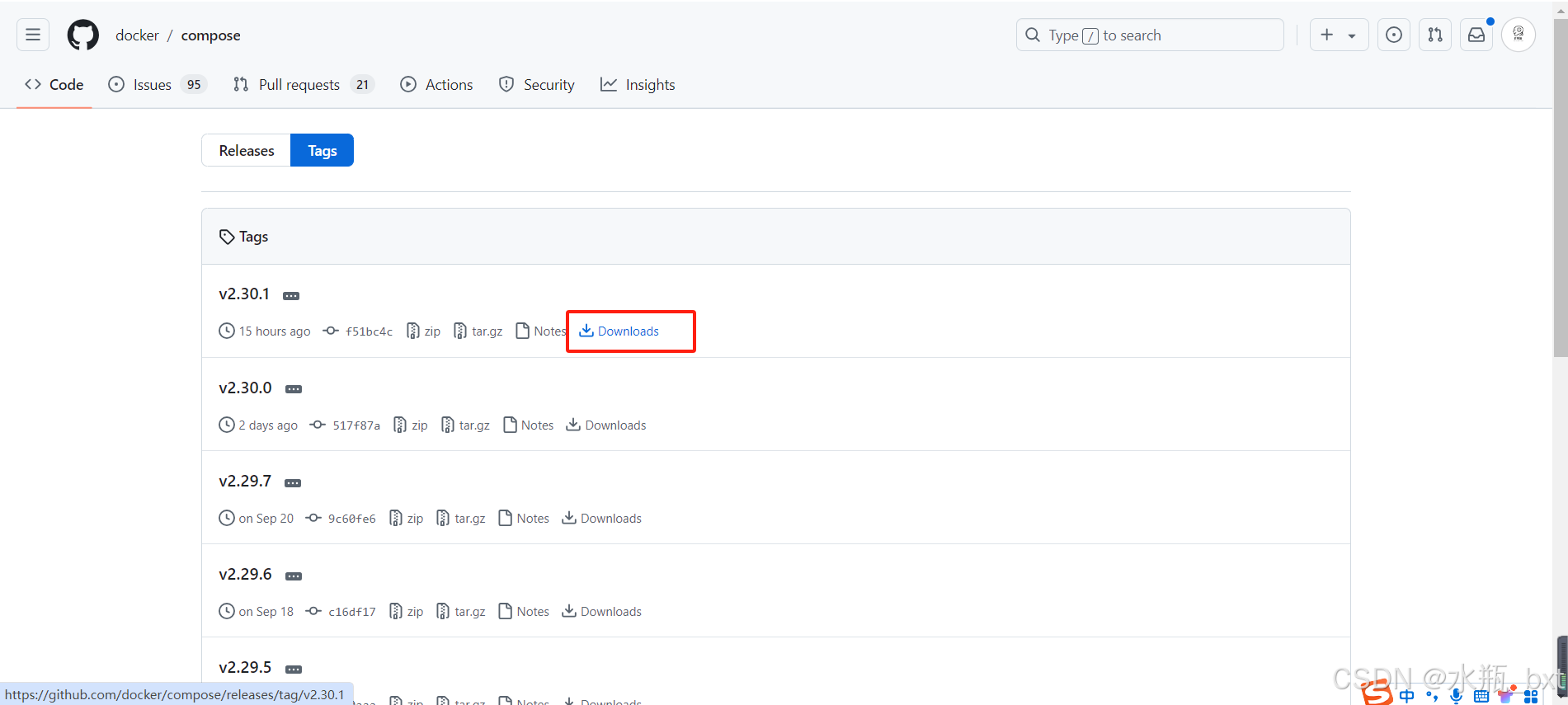1568x705 pixels.
Task: Click the issues count badge 95
Action: click(x=194, y=84)
